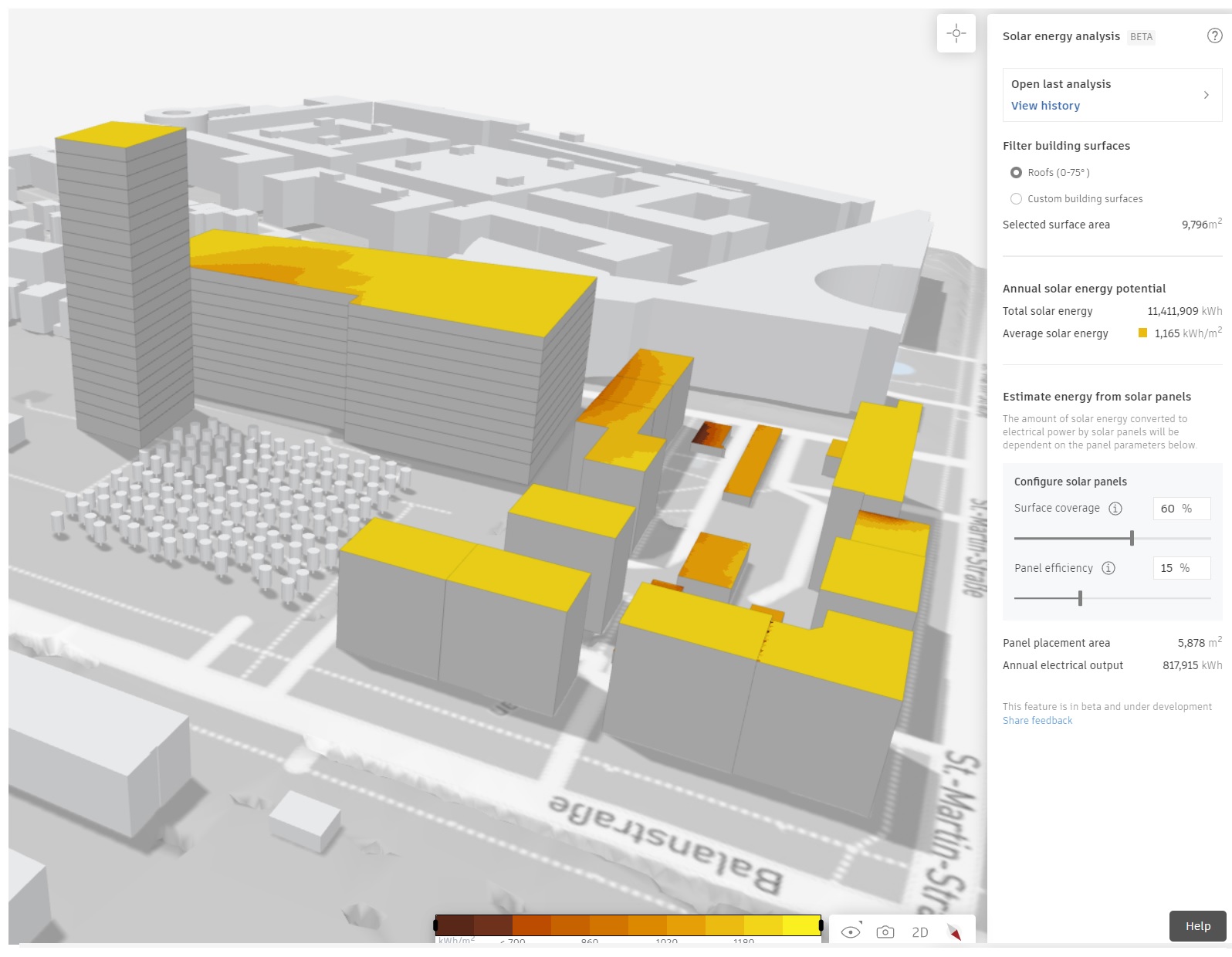Click the Surface coverage slider handle
Viewport: 1232px width, 957px height.
pyautogui.click(x=1132, y=538)
